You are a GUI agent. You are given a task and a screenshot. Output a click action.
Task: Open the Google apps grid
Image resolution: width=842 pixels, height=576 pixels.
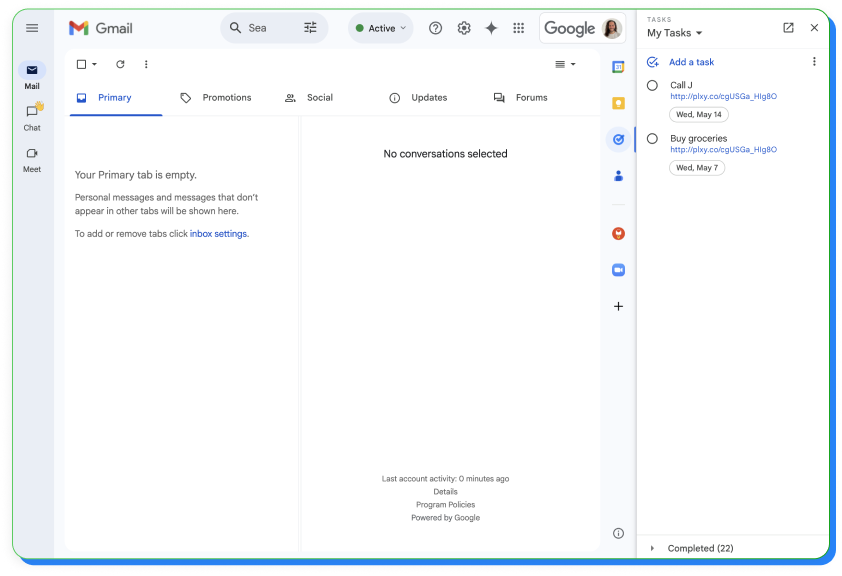[519, 28]
